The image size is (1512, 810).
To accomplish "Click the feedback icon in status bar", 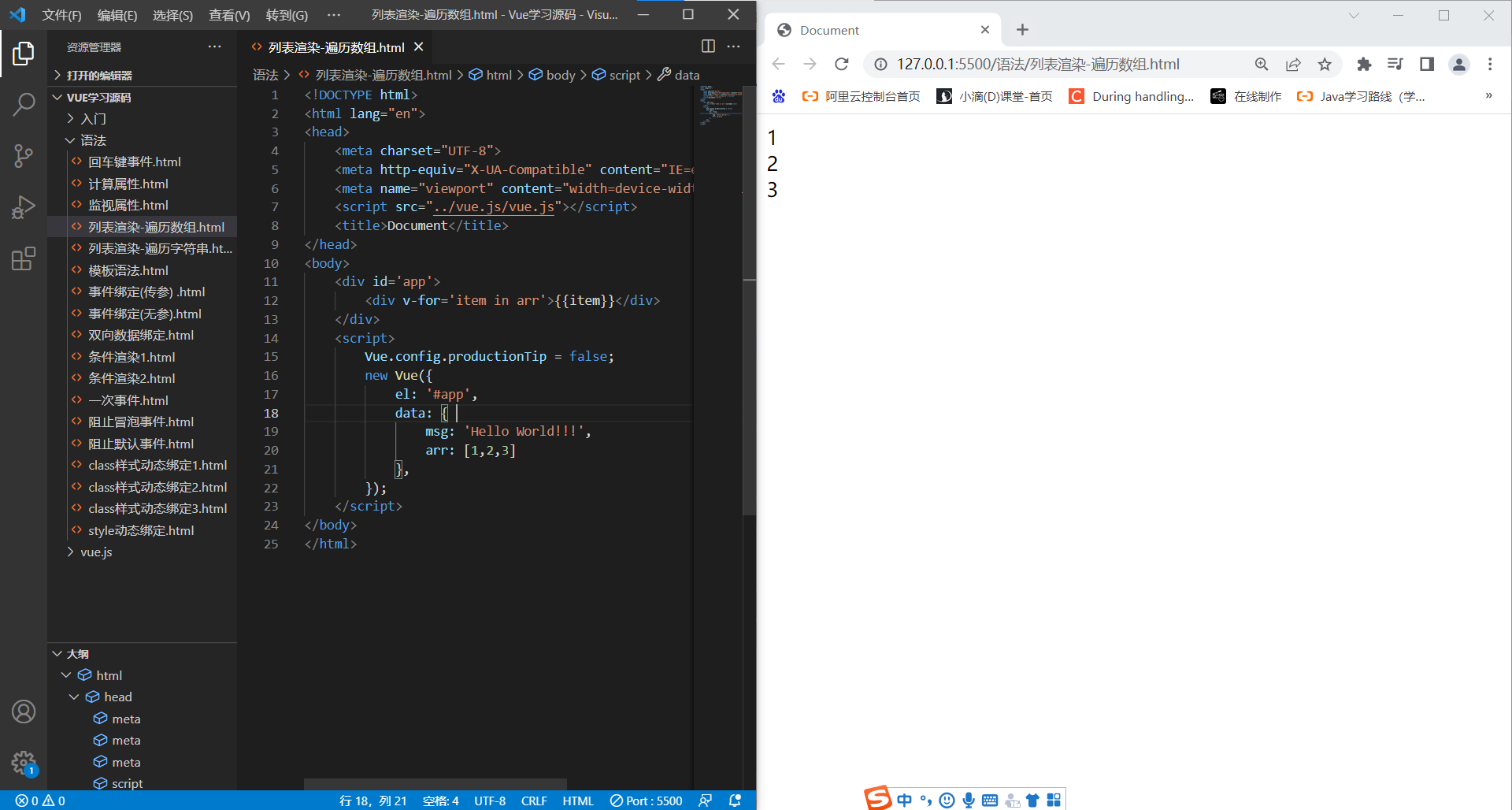I will [706, 801].
